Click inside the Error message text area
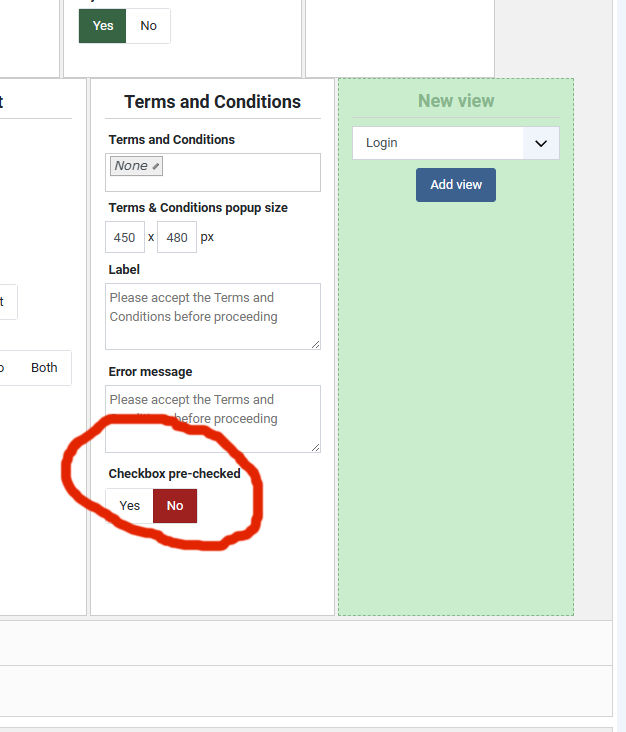The width and height of the screenshot is (626, 732). click(213, 419)
